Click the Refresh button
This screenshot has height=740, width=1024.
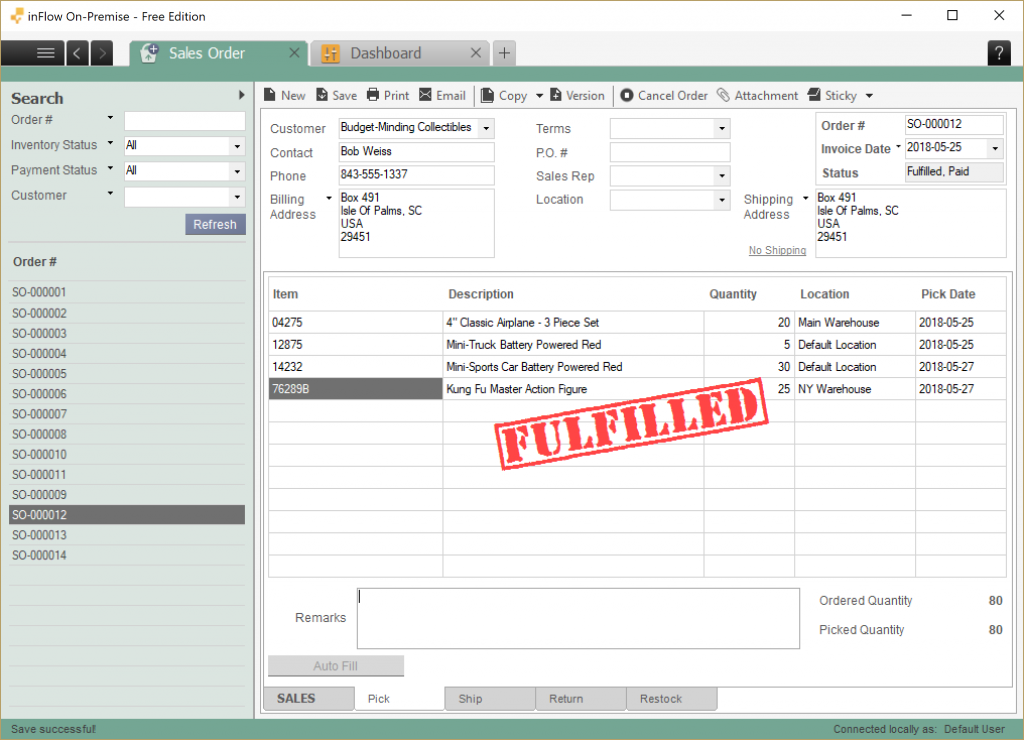point(215,224)
